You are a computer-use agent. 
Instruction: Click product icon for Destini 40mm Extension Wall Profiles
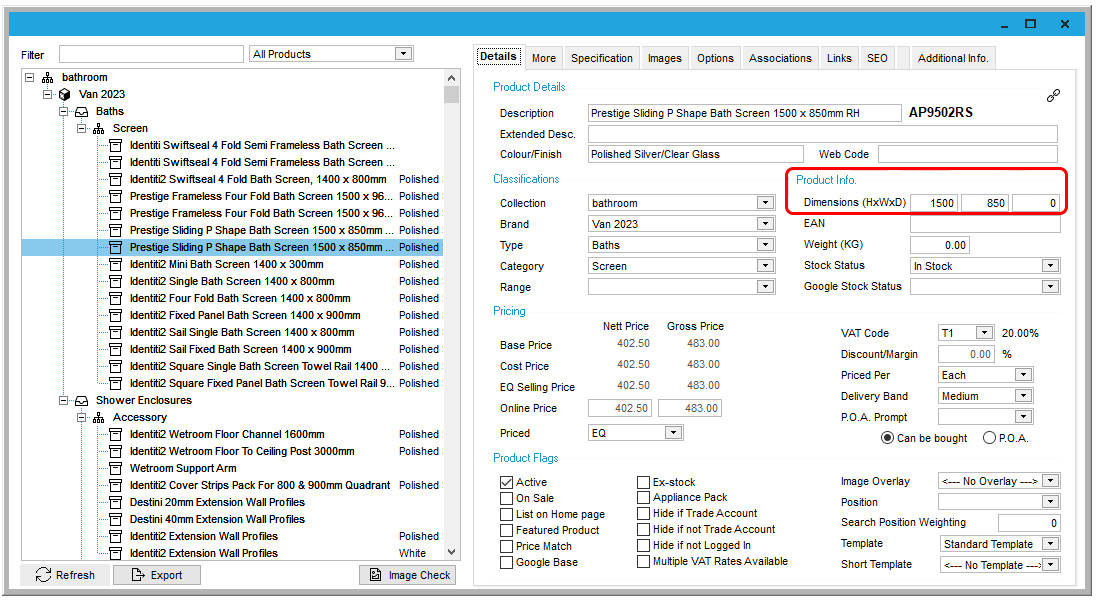click(116, 520)
